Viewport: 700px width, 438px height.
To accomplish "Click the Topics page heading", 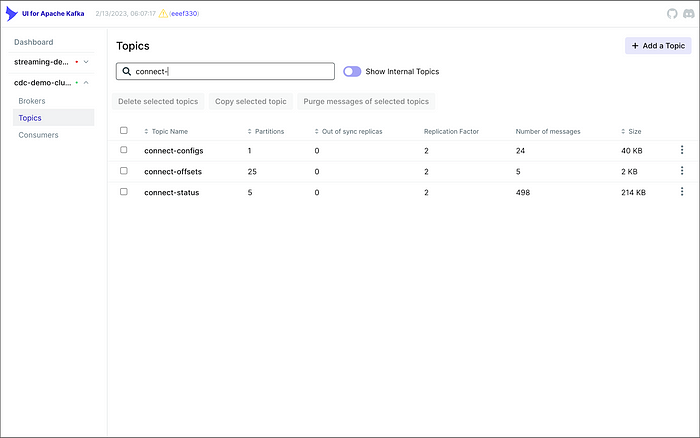I will click(133, 46).
